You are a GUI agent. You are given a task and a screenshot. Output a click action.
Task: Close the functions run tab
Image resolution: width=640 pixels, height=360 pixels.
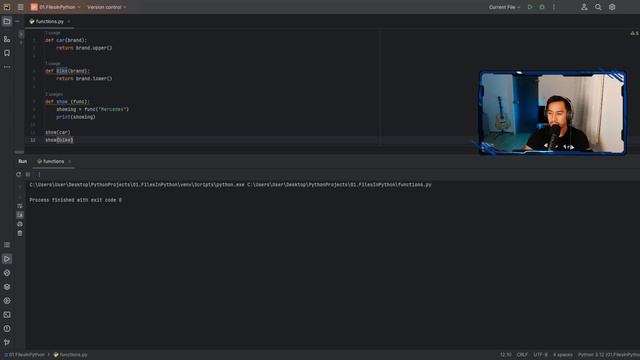coord(69,162)
